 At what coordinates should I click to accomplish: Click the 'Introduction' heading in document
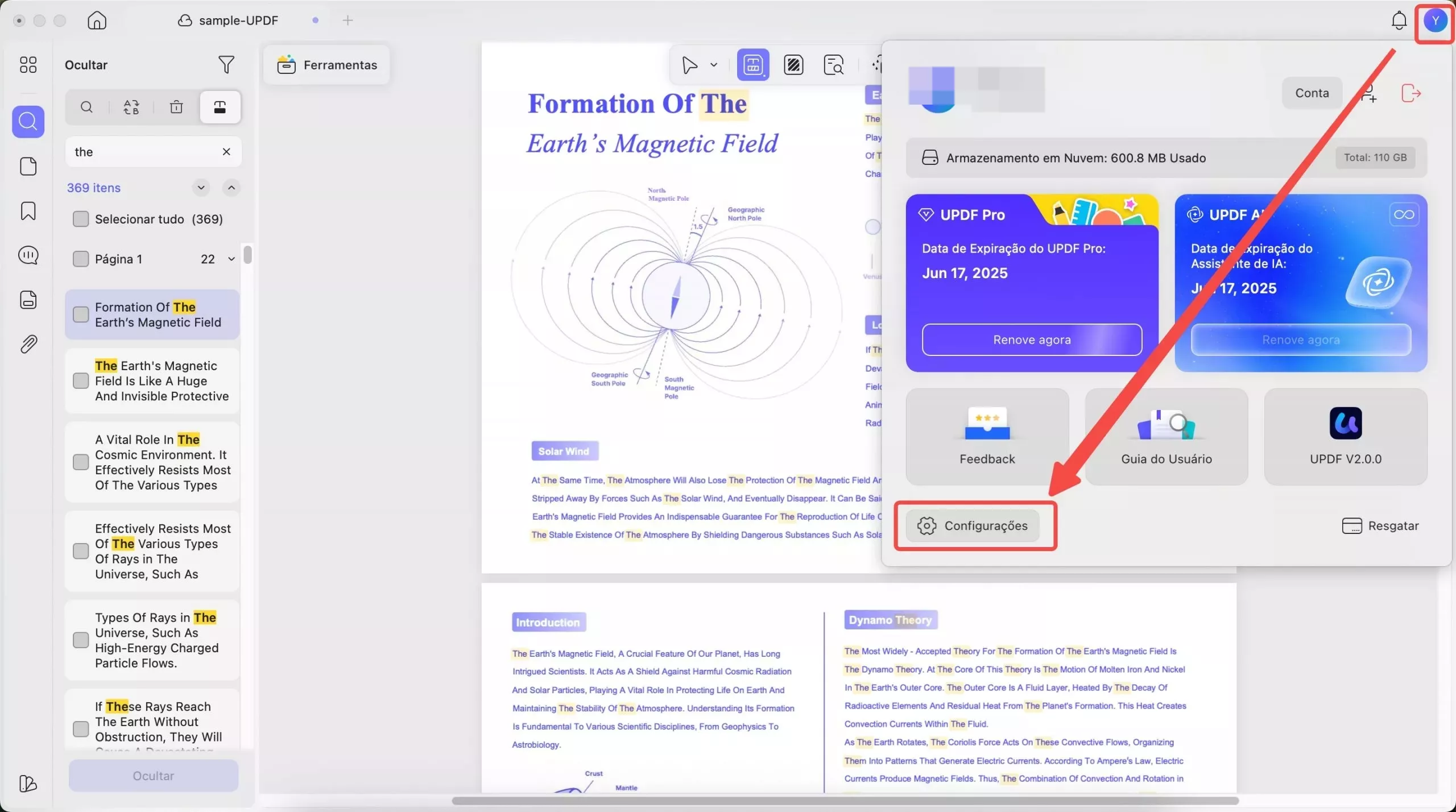(x=548, y=622)
